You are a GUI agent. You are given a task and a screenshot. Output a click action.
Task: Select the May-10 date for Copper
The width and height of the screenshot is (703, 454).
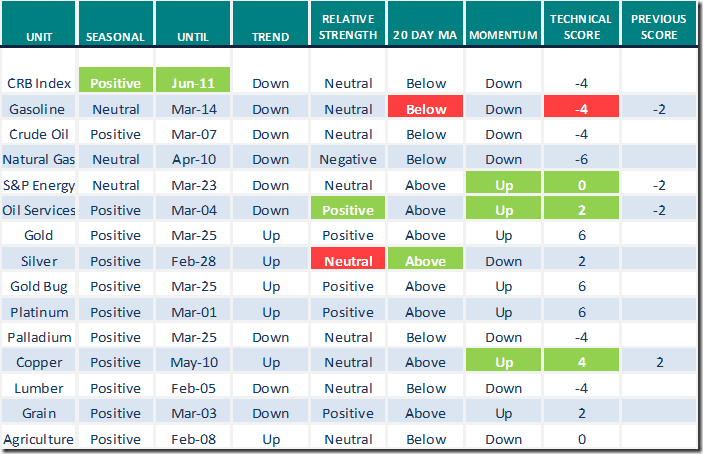click(x=193, y=362)
